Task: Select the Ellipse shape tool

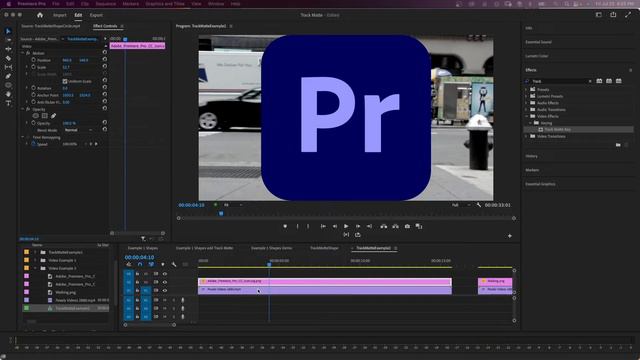Action: (x=8, y=85)
